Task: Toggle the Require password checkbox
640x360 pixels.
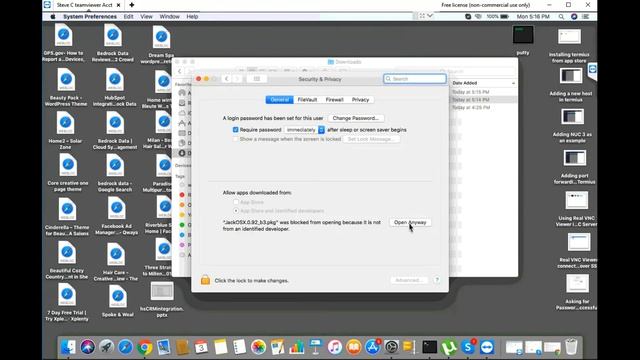Action: (235, 129)
